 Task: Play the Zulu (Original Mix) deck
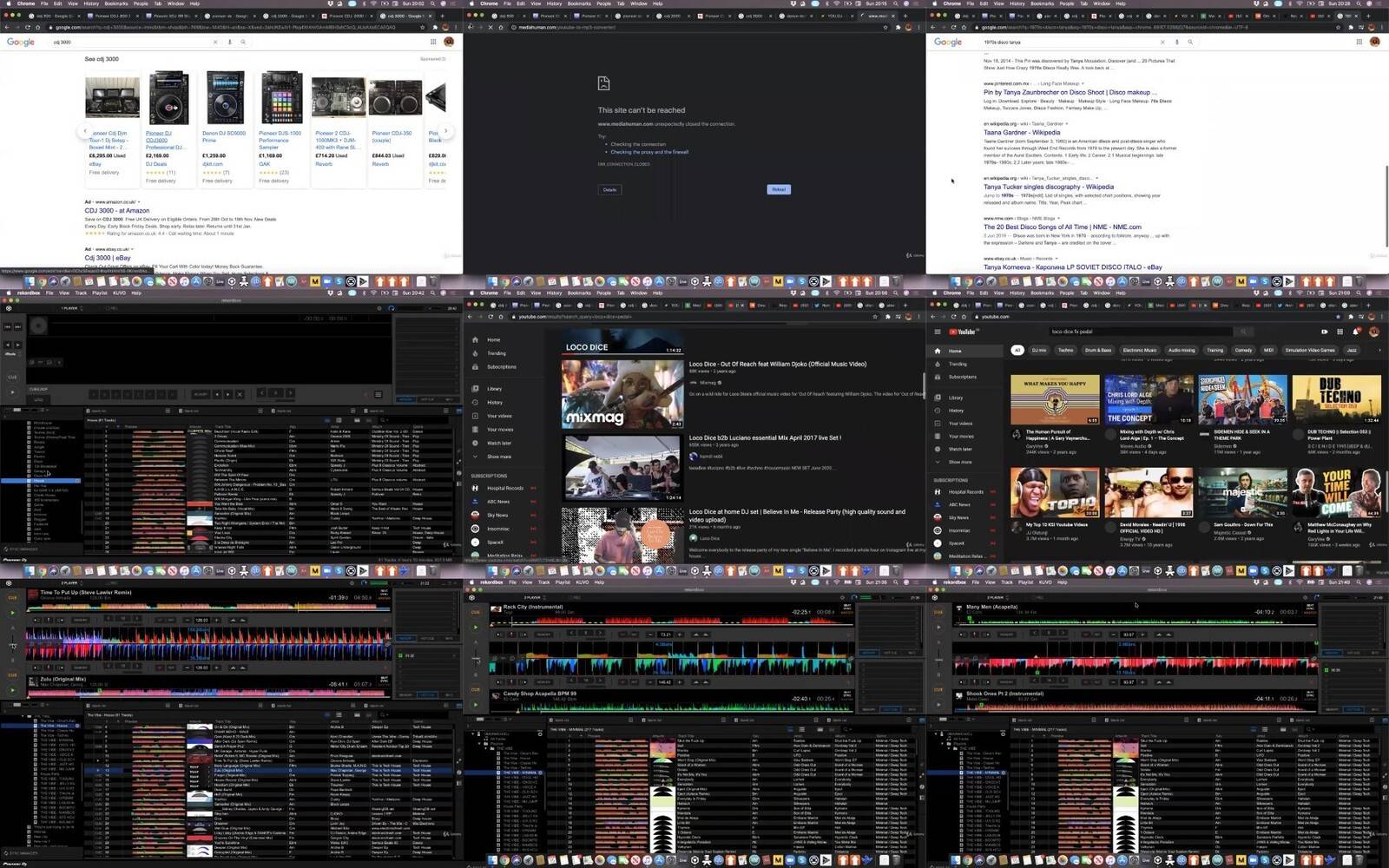coord(12,691)
